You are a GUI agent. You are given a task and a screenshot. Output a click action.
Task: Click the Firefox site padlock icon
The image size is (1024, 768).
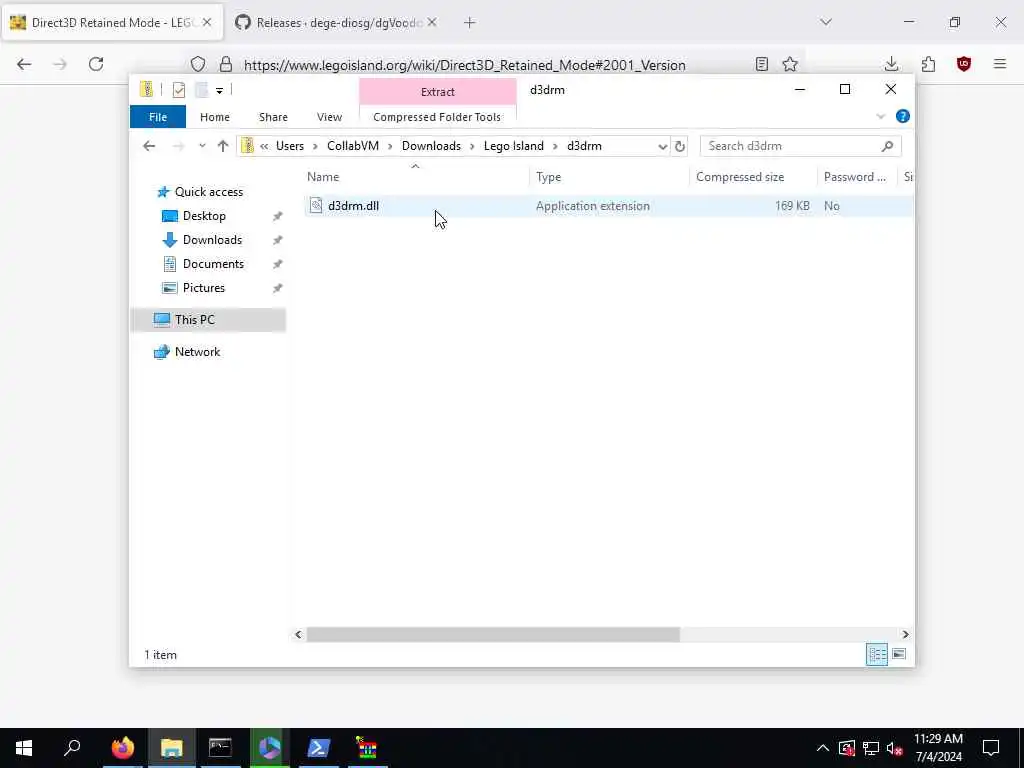pos(226,64)
